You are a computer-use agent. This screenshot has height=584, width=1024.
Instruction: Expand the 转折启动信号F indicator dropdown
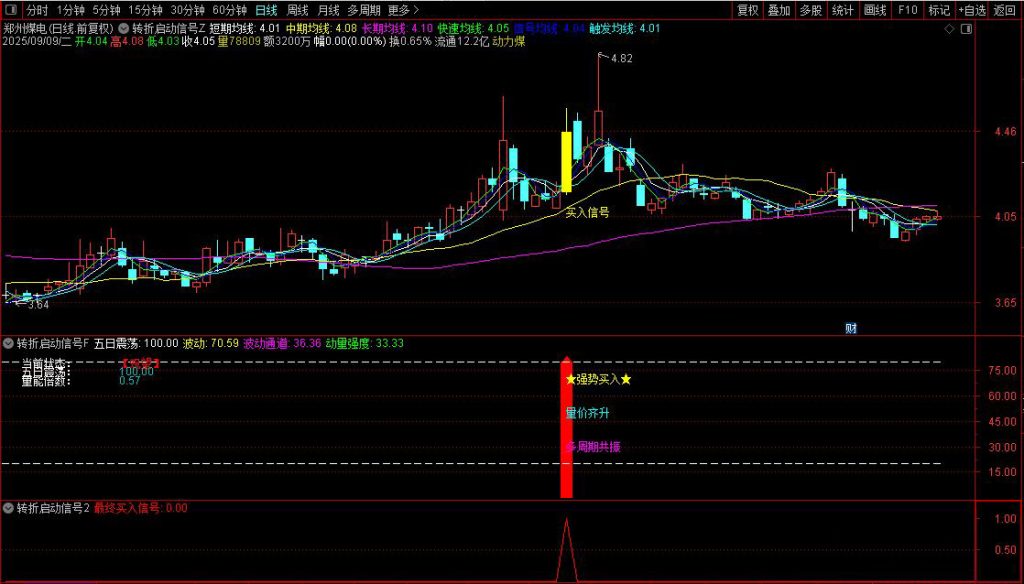coord(9,343)
